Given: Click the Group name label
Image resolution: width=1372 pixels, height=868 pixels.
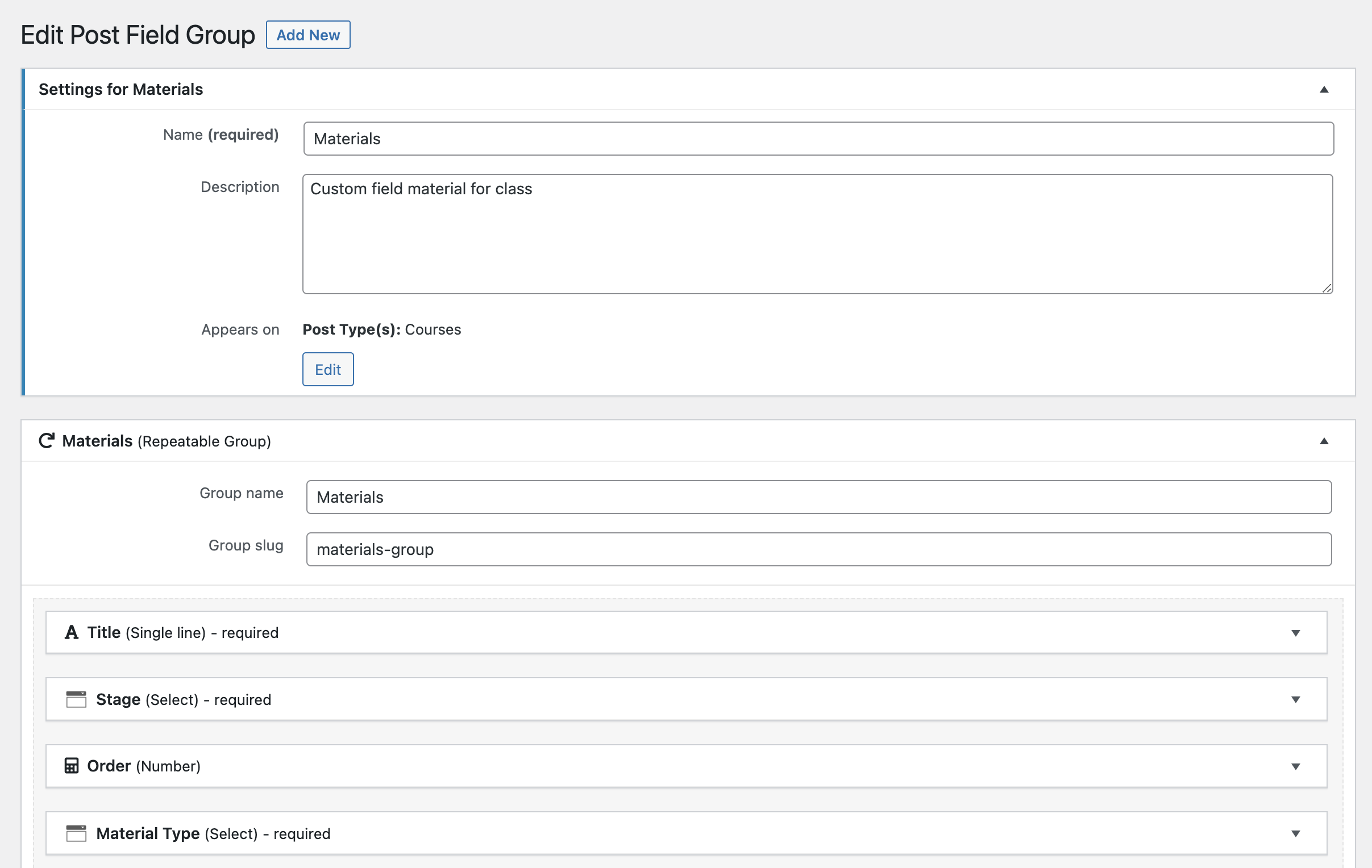Looking at the screenshot, I should coord(242,493).
